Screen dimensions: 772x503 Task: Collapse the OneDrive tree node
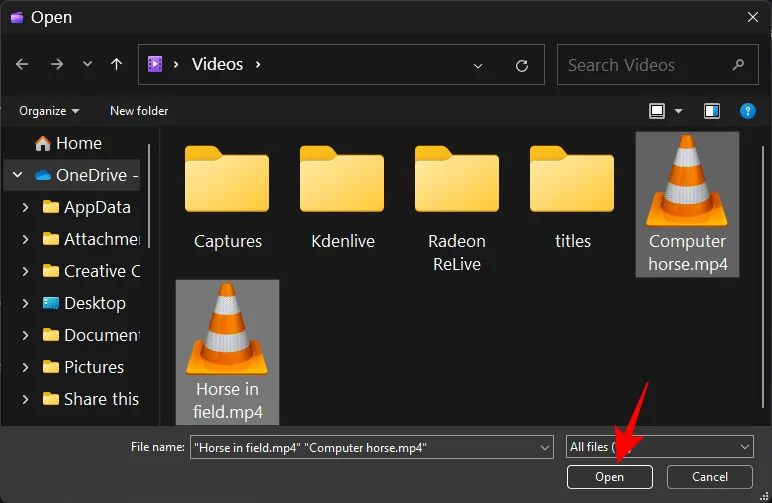click(x=18, y=175)
